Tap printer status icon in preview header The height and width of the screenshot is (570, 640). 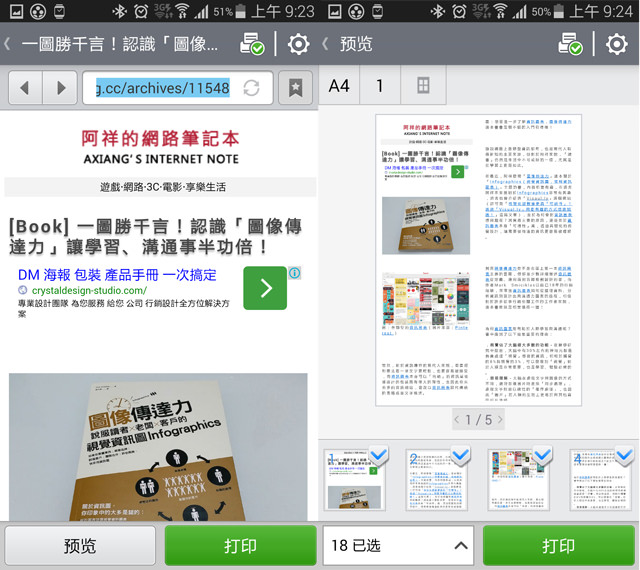click(571, 45)
